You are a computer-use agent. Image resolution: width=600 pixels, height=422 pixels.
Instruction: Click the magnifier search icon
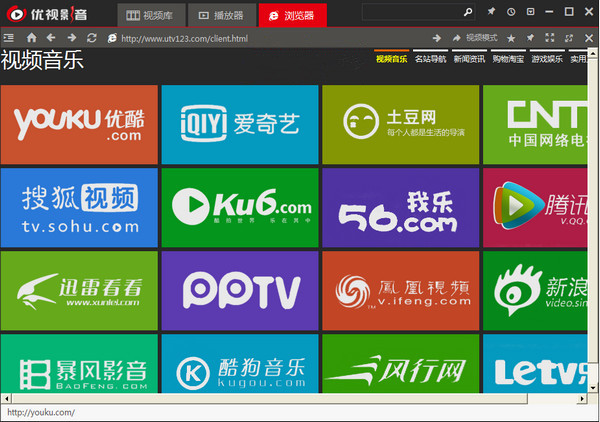coord(468,12)
